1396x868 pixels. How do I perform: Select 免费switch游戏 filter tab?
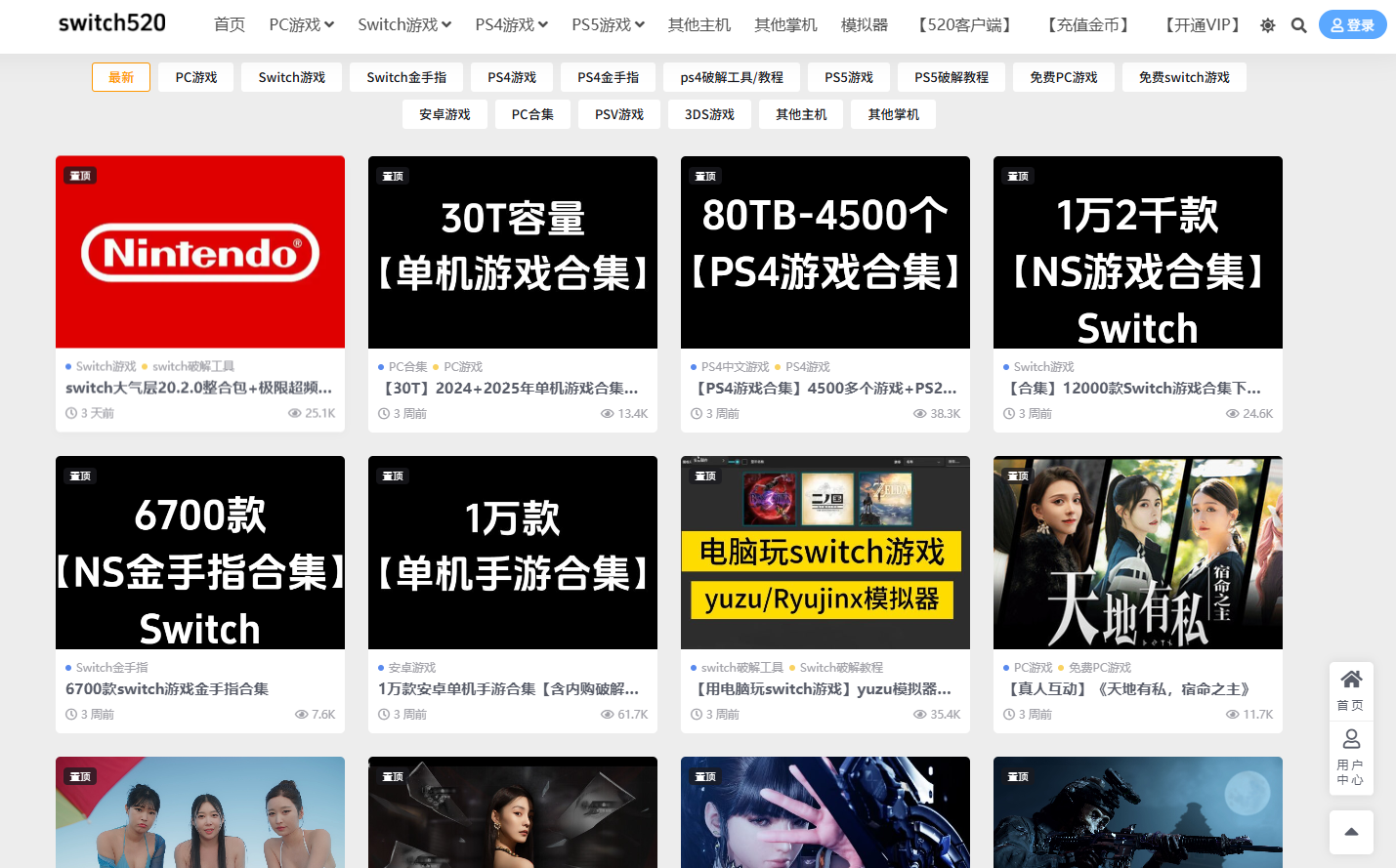[1184, 77]
